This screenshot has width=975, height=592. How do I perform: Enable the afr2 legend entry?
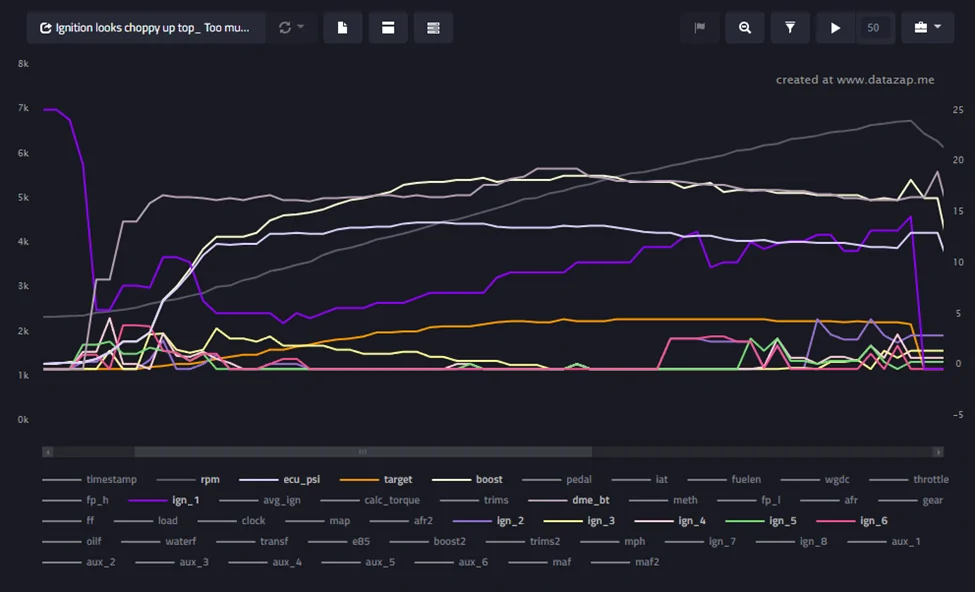(x=401, y=520)
